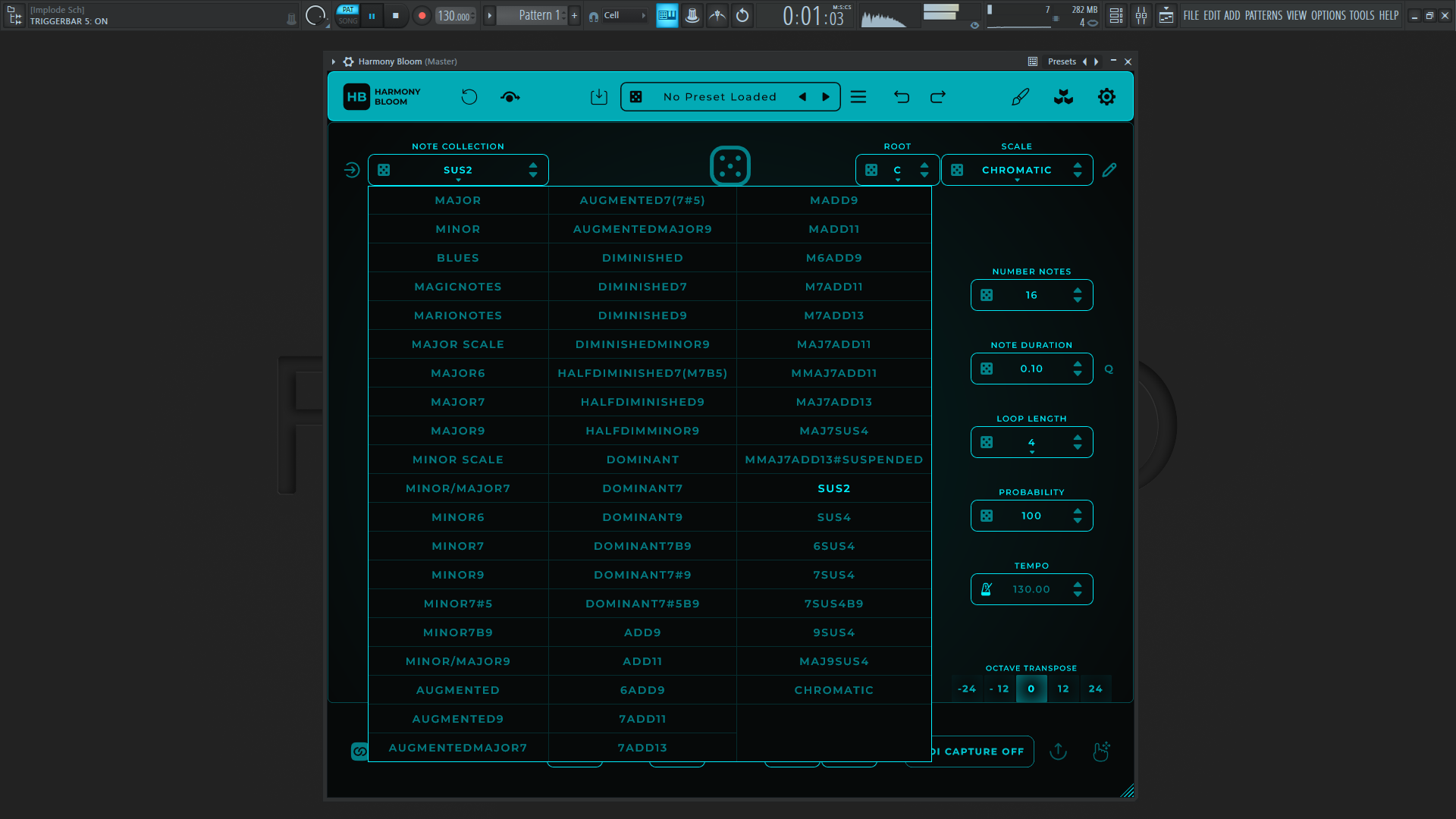Click the Root dice icon
The height and width of the screenshot is (819, 1456).
point(871,170)
